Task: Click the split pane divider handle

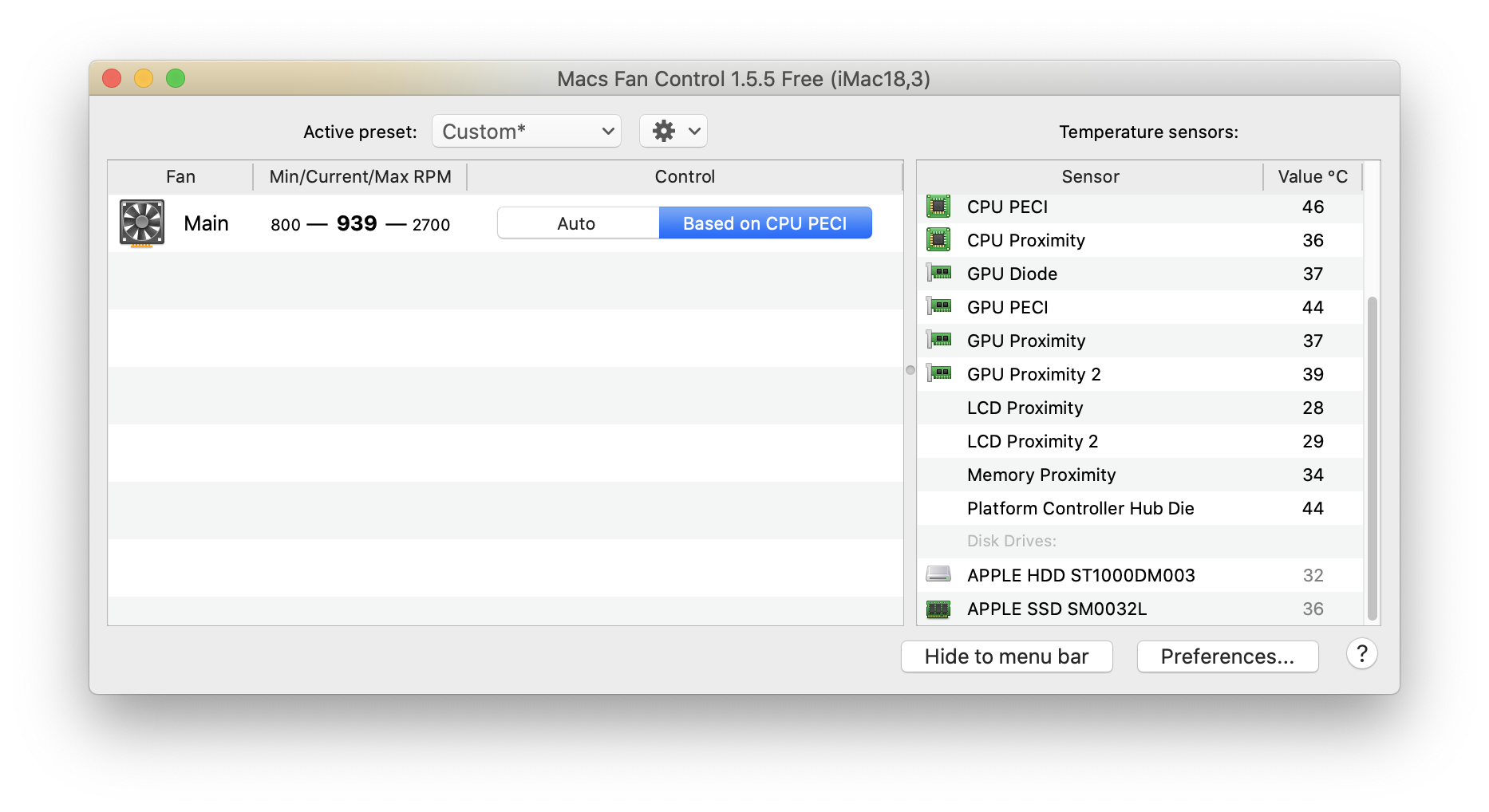Action: click(910, 370)
